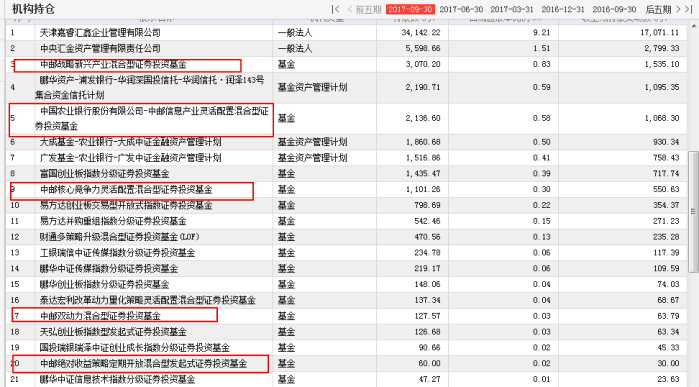Click the 2,136.60 holding value
Viewport: 699px width, 387px height.
pyautogui.click(x=423, y=118)
